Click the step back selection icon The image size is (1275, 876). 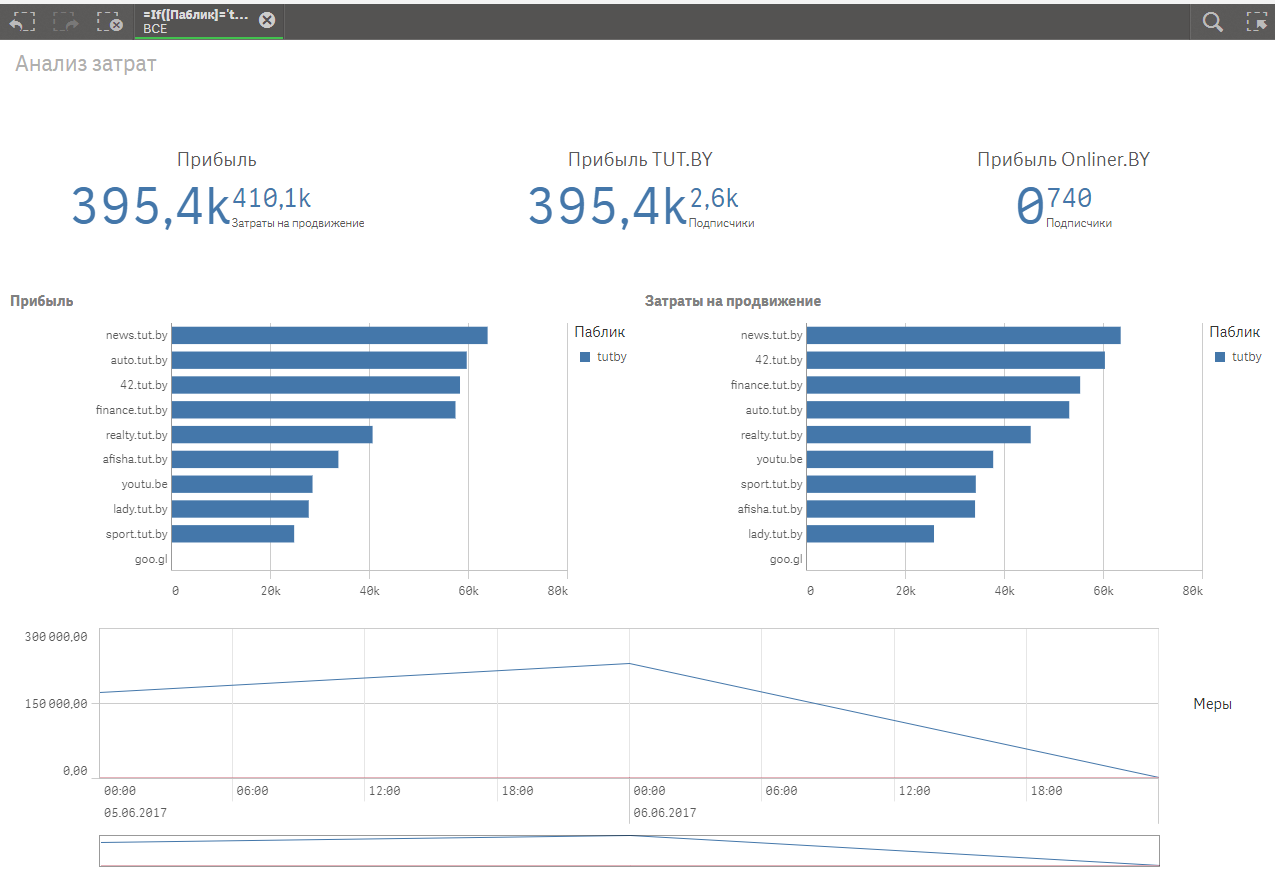(x=22, y=21)
